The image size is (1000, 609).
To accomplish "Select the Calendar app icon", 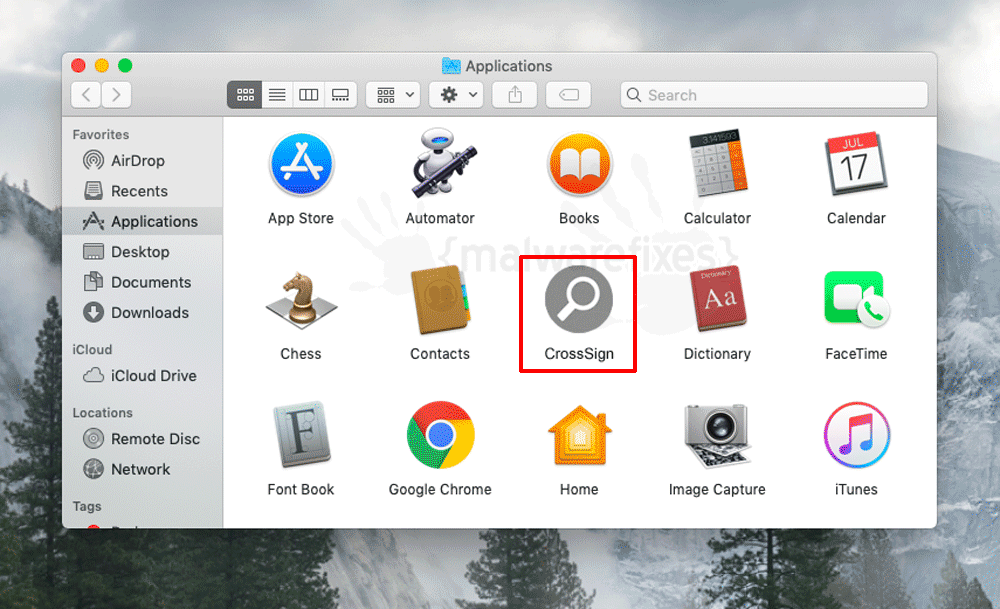I will [856, 164].
